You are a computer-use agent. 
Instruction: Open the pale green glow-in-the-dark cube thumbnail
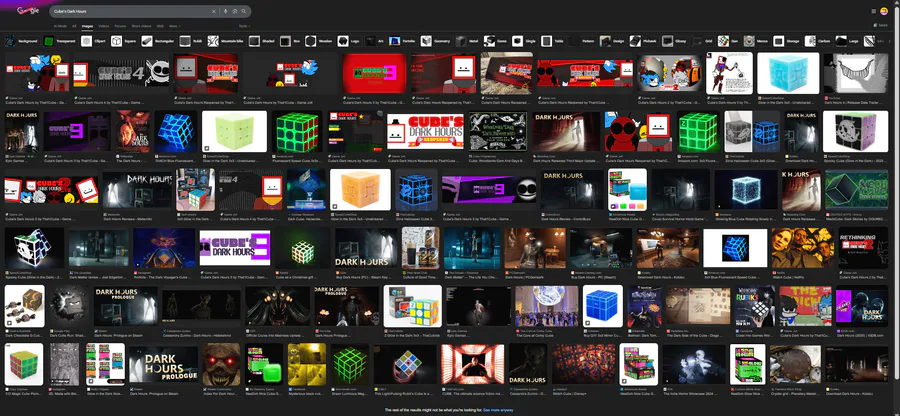(234, 131)
